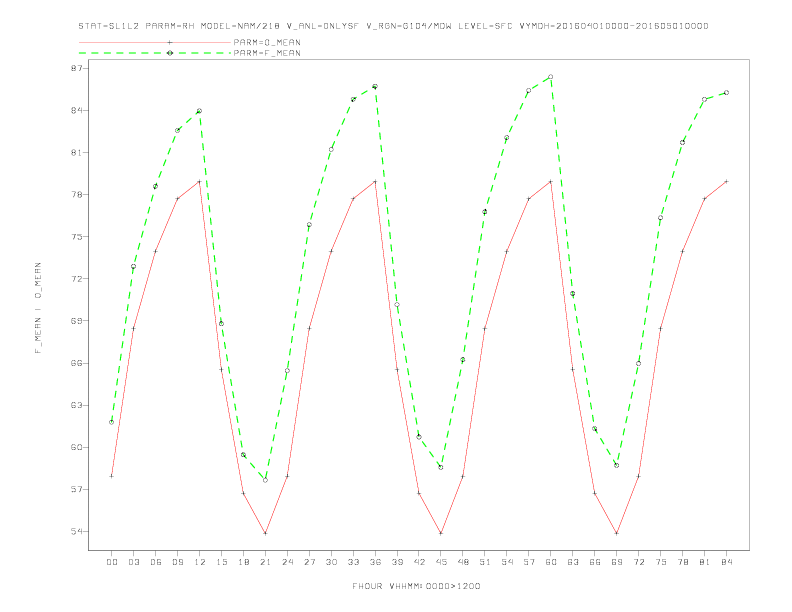This screenshot has width=792, height=612.
Task: Click y-axis tick label 72
Action: (77, 279)
